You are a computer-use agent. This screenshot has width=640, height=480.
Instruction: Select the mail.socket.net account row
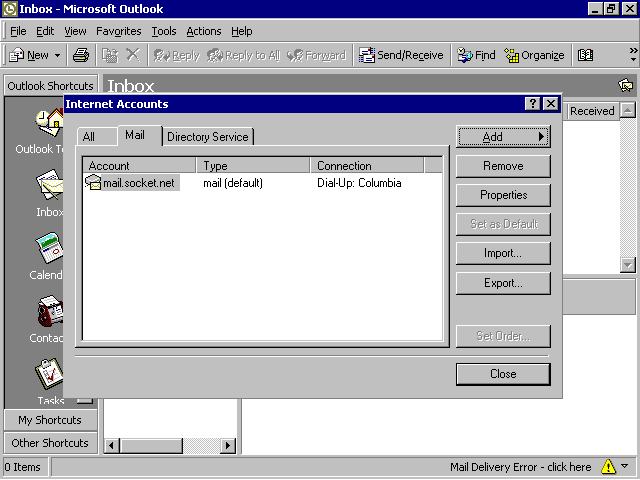point(262,183)
